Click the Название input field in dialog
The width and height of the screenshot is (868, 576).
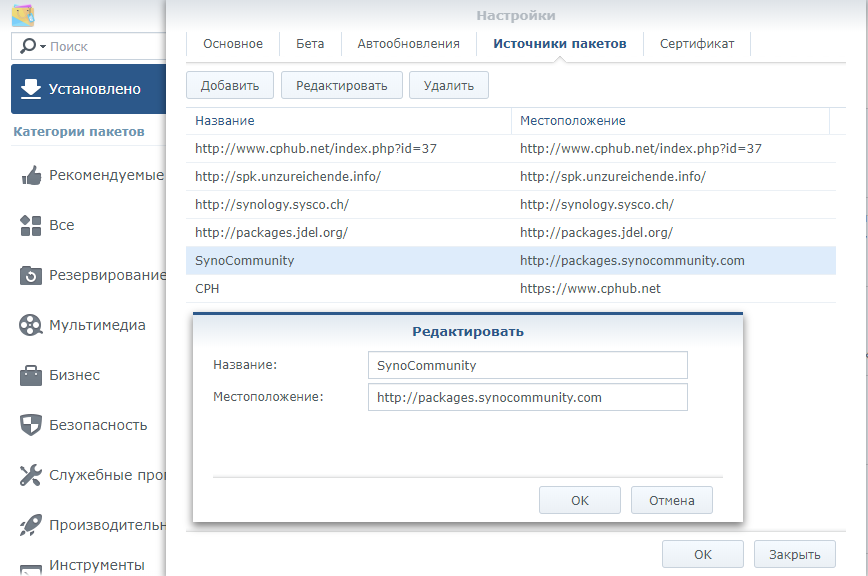pos(528,365)
